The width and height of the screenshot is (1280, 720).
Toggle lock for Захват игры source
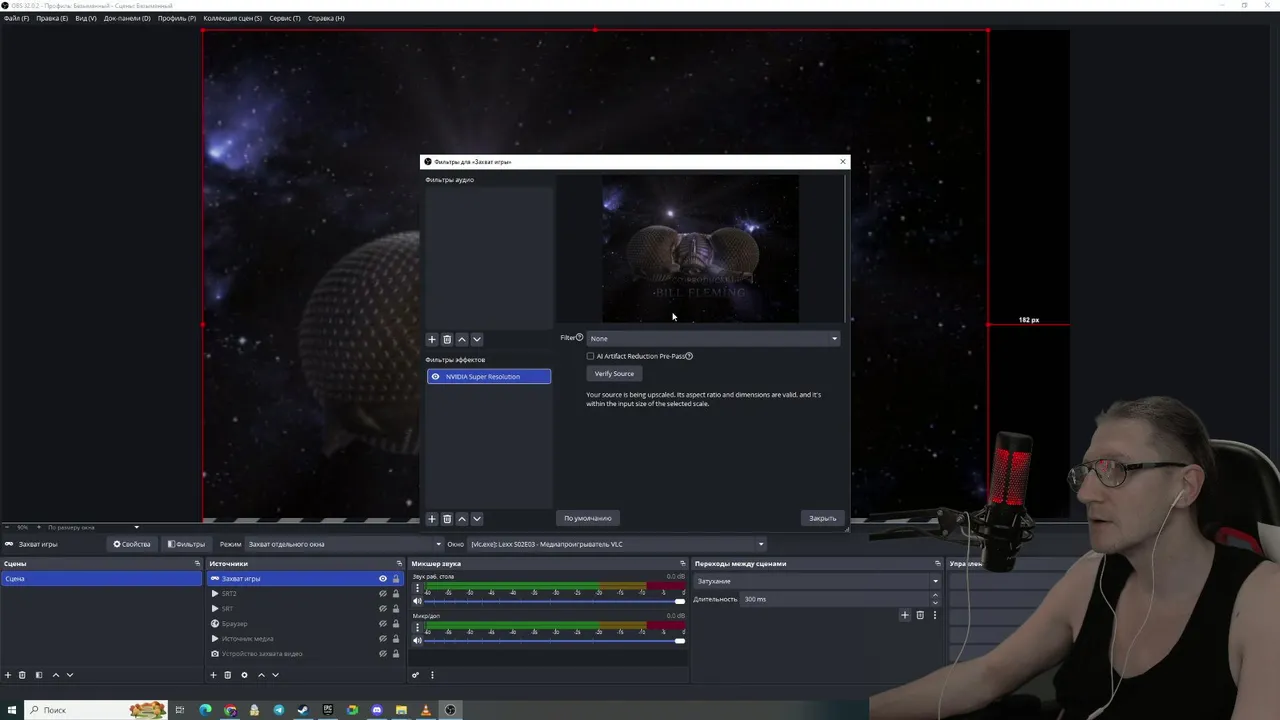click(396, 579)
